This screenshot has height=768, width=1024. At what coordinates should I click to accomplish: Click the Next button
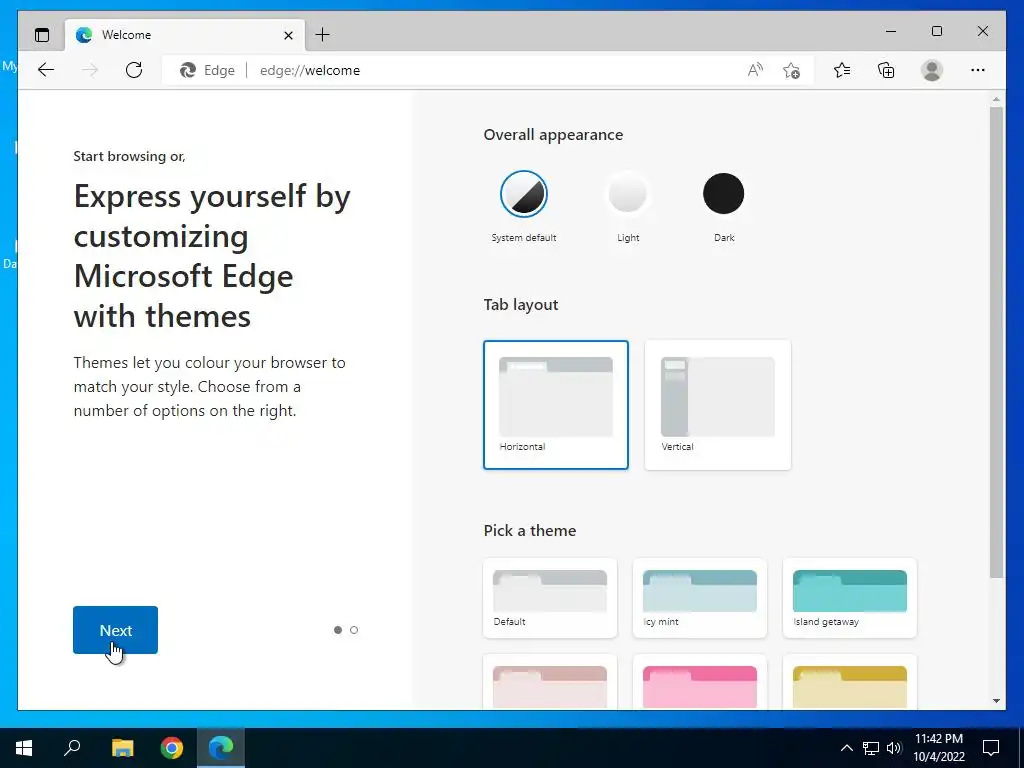pos(116,630)
